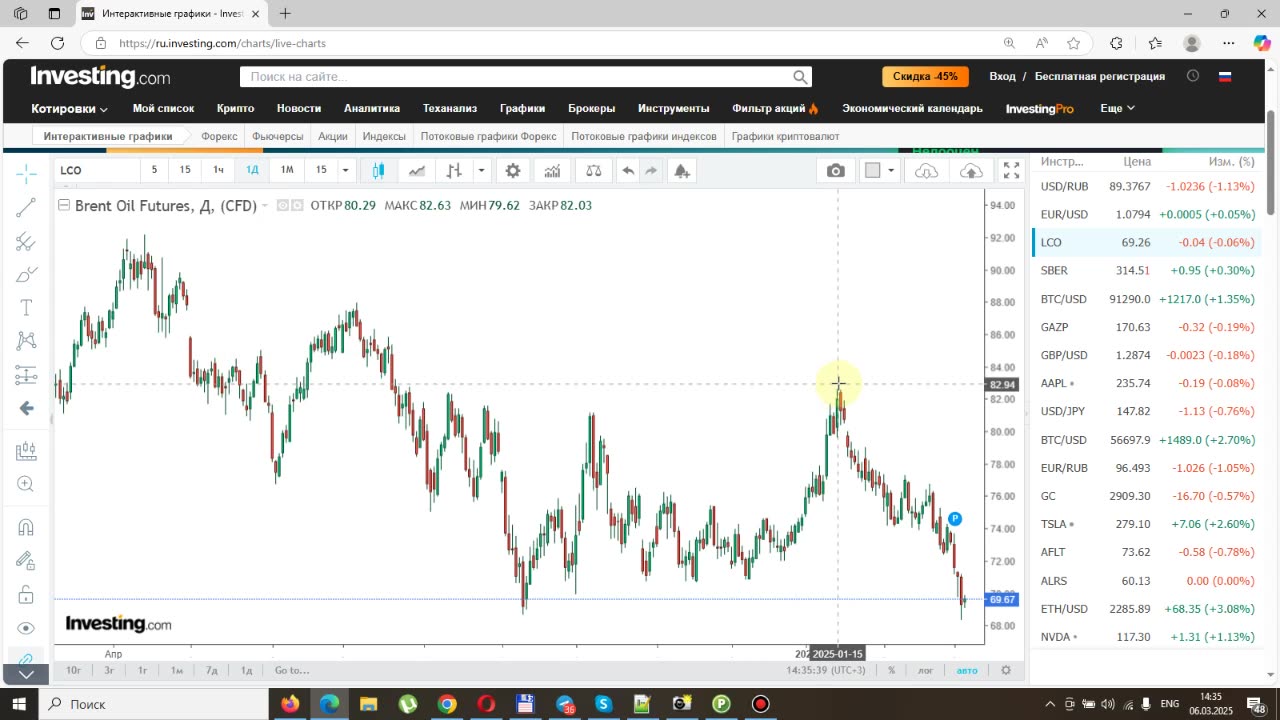The height and width of the screenshot is (720, 1280).
Task: Open compare symbols scales icon
Action: [594, 170]
